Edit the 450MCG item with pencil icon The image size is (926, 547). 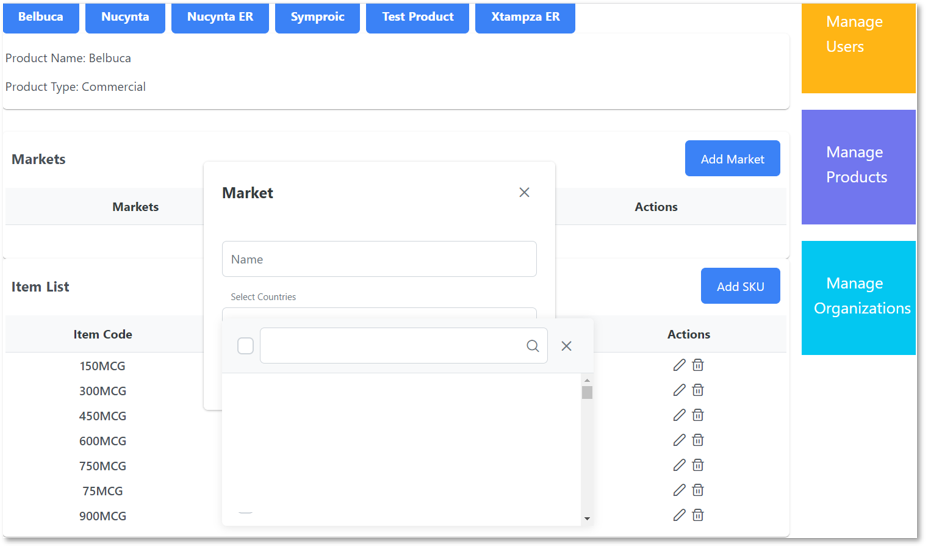coord(679,415)
